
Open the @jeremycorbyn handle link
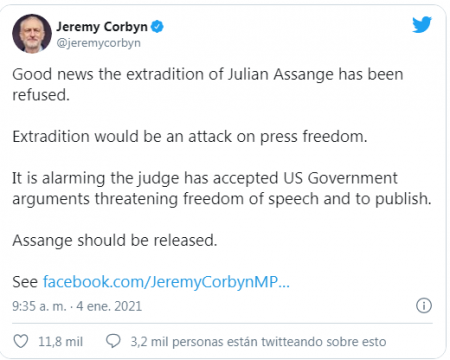[98, 43]
